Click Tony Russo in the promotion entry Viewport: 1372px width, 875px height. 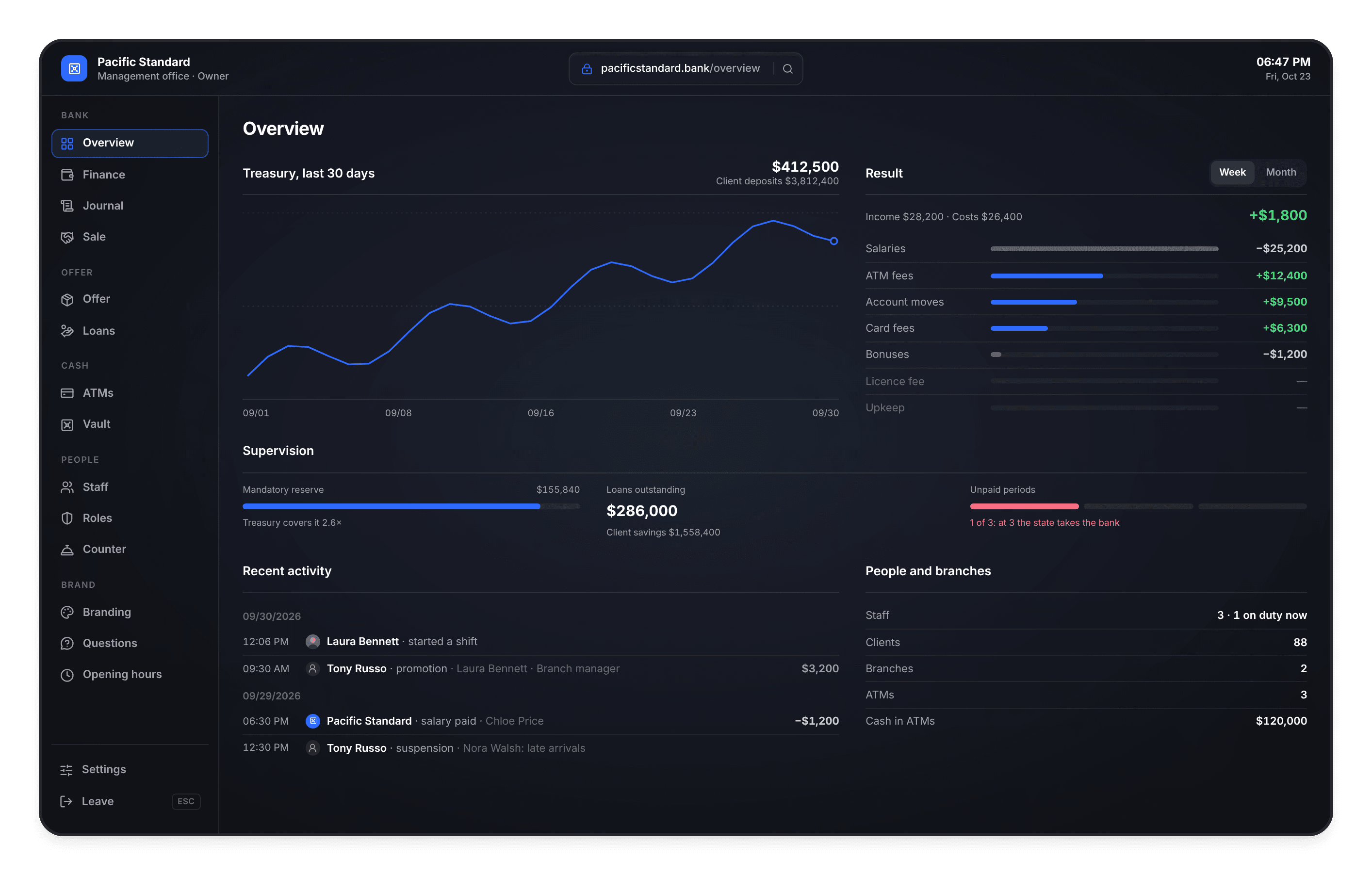(x=356, y=669)
